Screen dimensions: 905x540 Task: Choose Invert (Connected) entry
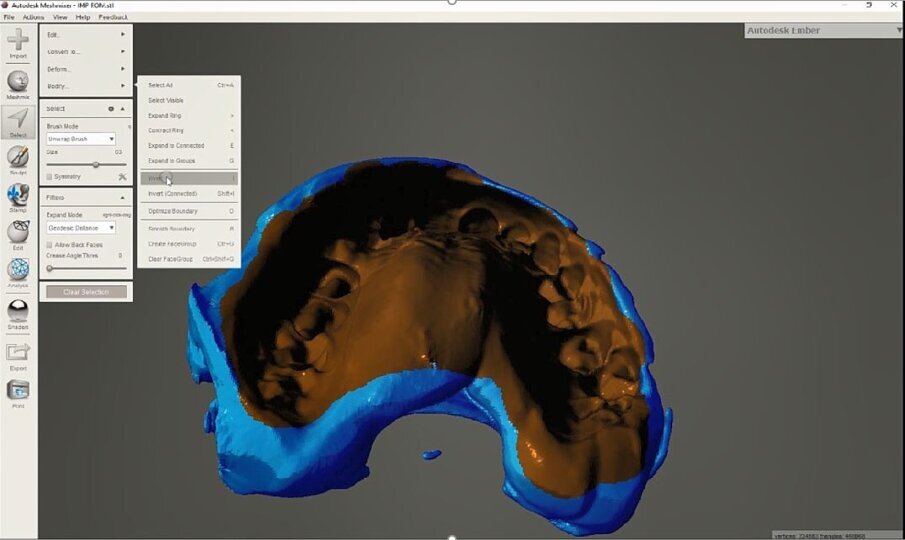click(189, 194)
